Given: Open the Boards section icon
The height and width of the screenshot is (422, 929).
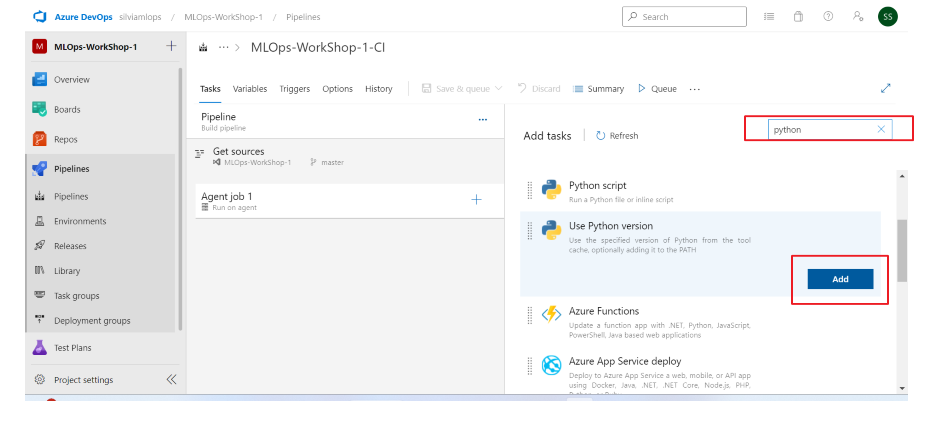Looking at the screenshot, I should pyautogui.click(x=40, y=109).
